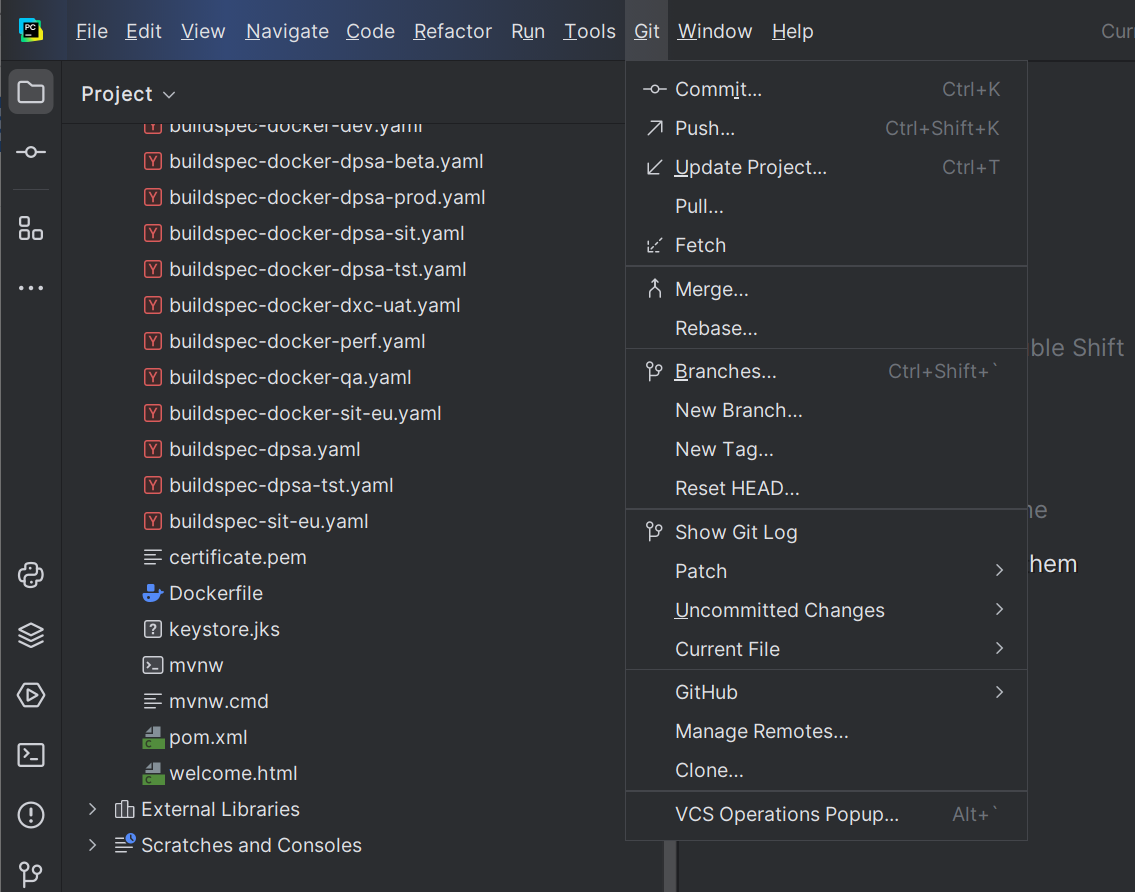Open the Project tool window folder icon
Image resolution: width=1135 pixels, height=892 pixels.
point(31,93)
